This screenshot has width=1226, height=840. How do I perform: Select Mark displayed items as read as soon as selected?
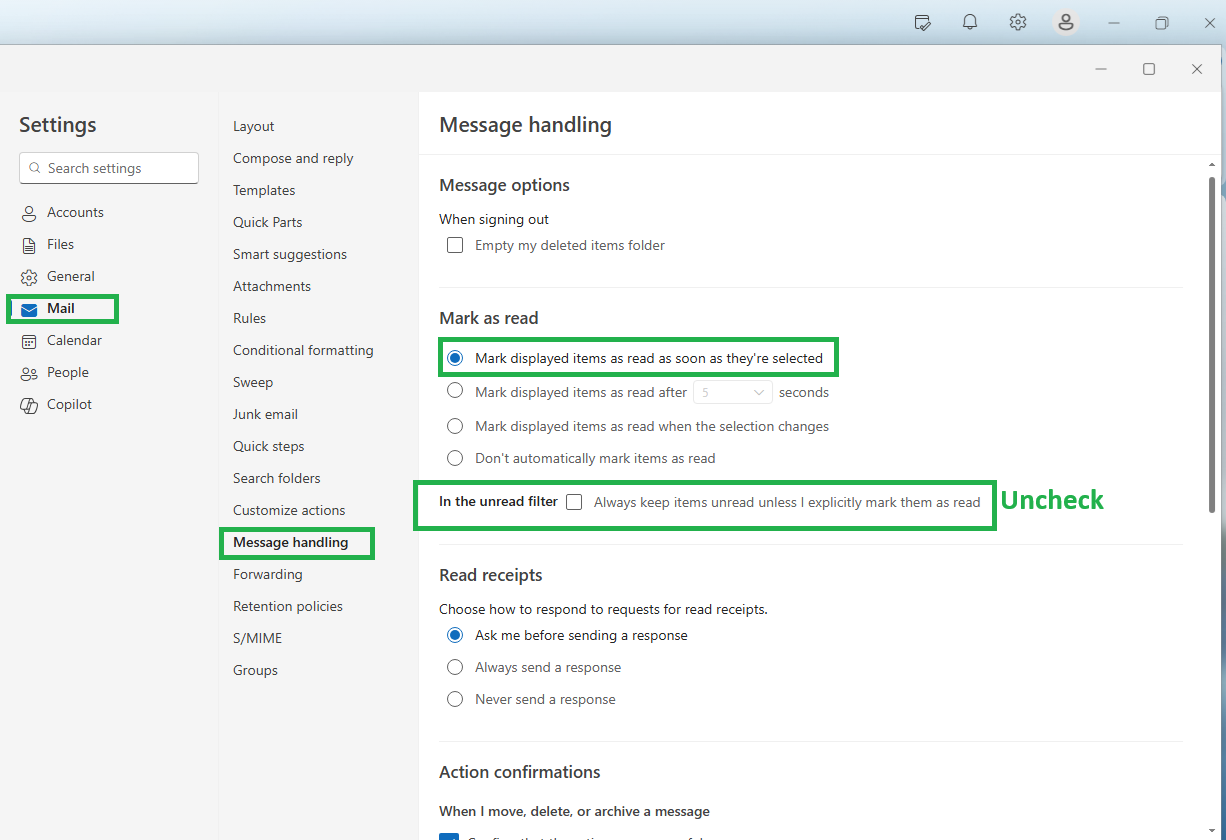click(x=455, y=358)
